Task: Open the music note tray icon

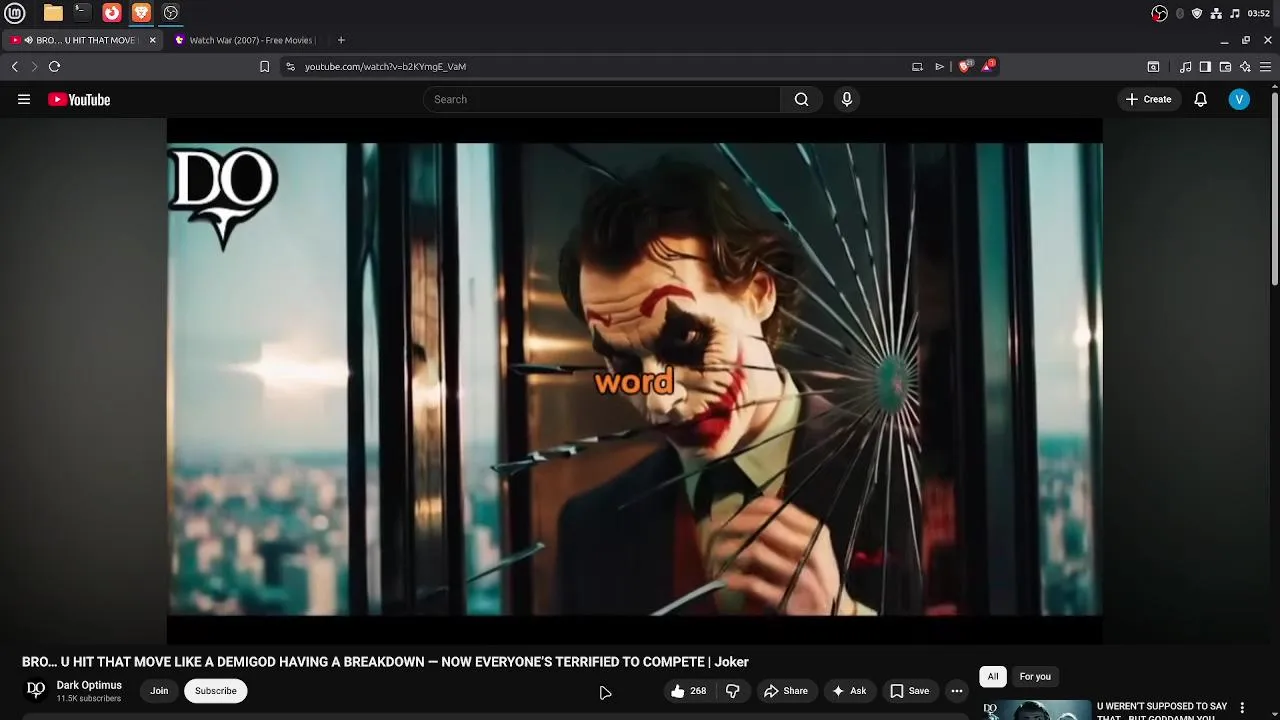Action: pyautogui.click(x=1235, y=13)
